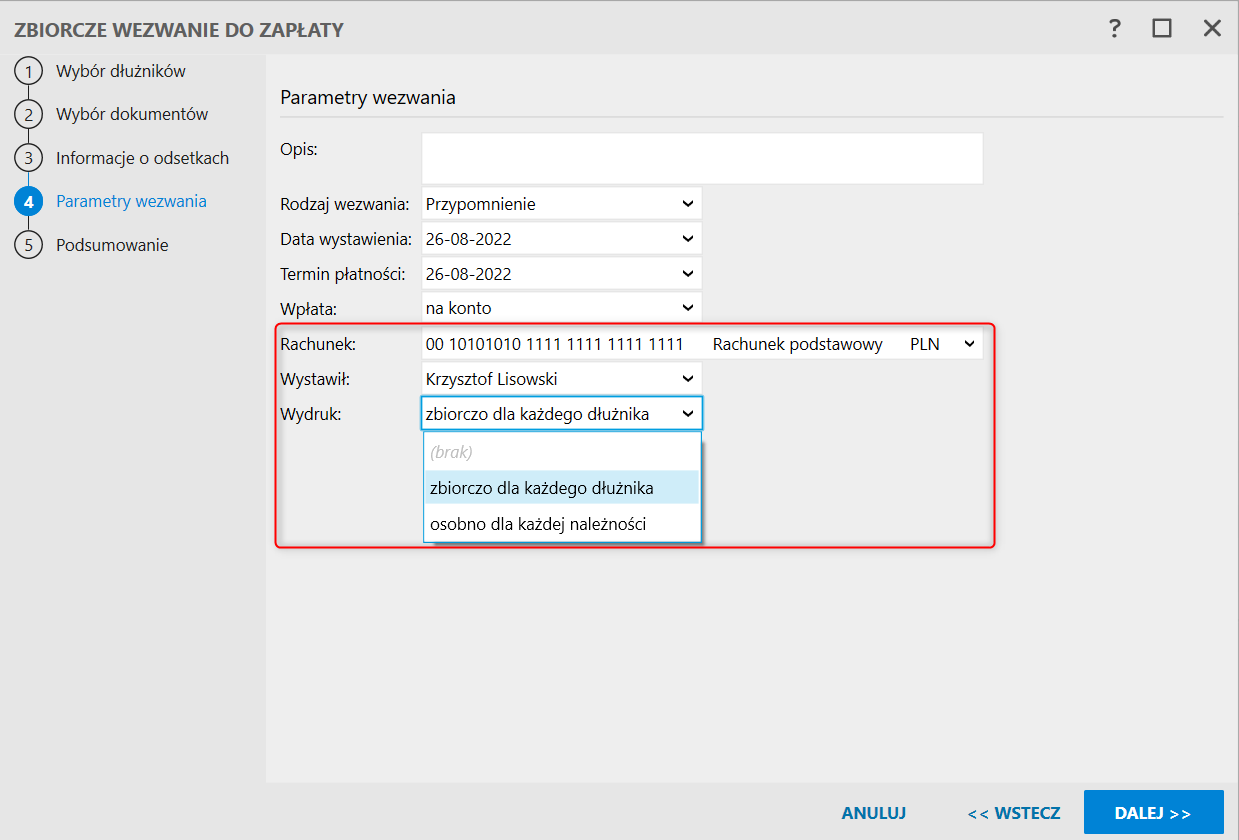Viewport: 1239px width, 840px height.
Task: Click the Rachunek podstawowy text
Action: (798, 344)
